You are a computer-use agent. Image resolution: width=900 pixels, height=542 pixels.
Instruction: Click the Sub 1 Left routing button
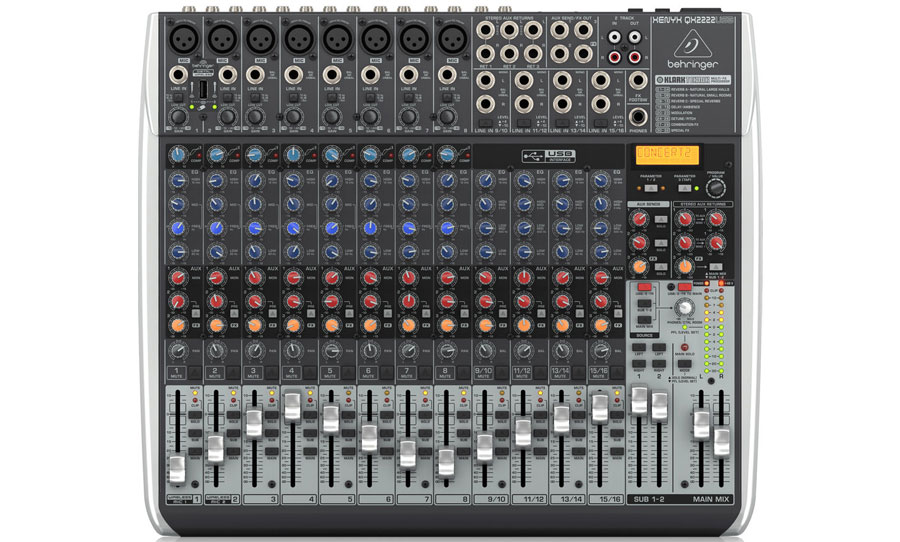coord(638,347)
